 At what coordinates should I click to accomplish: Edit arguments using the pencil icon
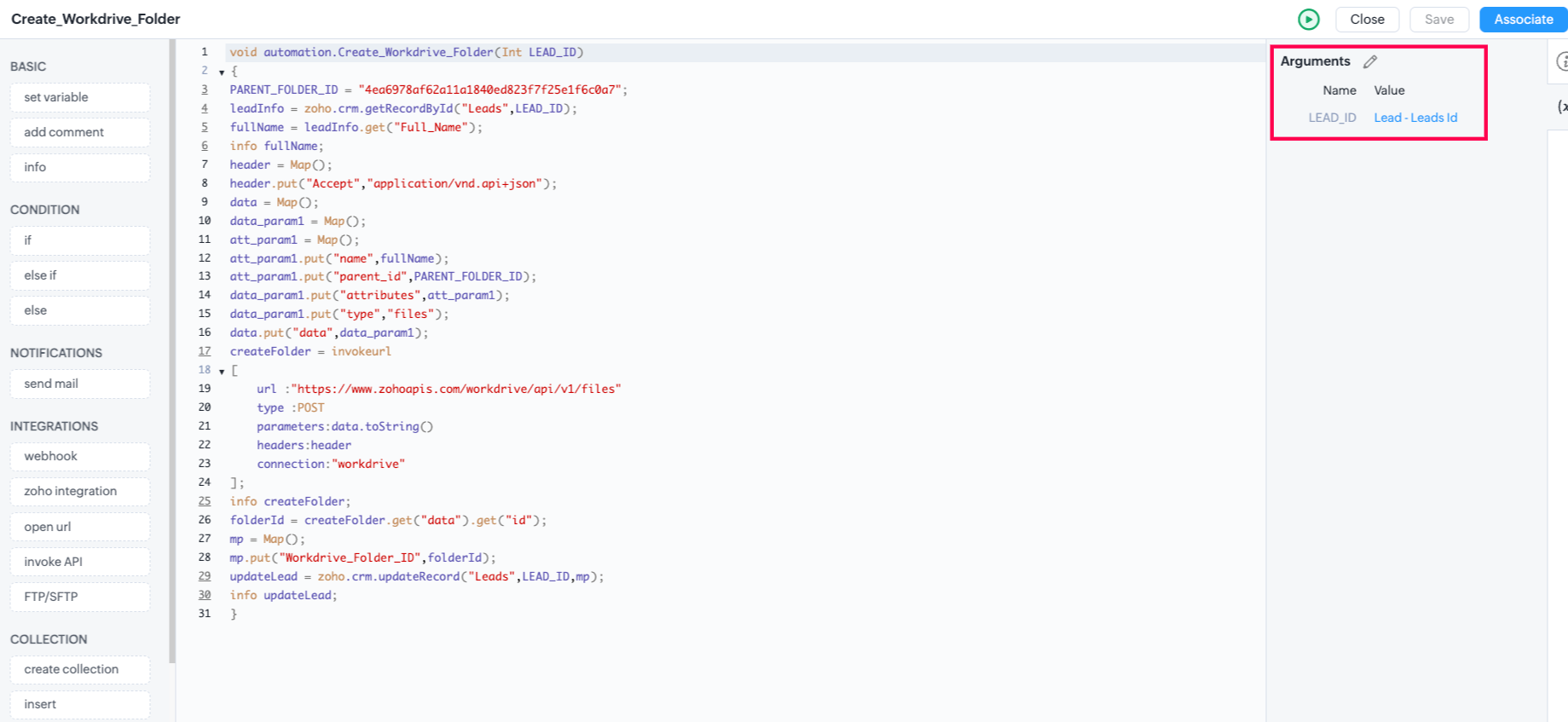(1370, 61)
